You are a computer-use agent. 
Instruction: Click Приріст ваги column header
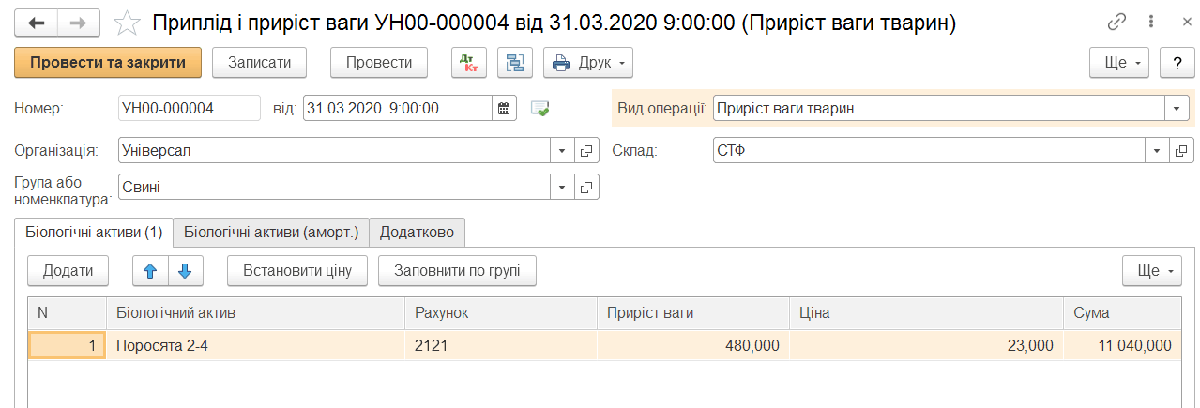point(693,313)
